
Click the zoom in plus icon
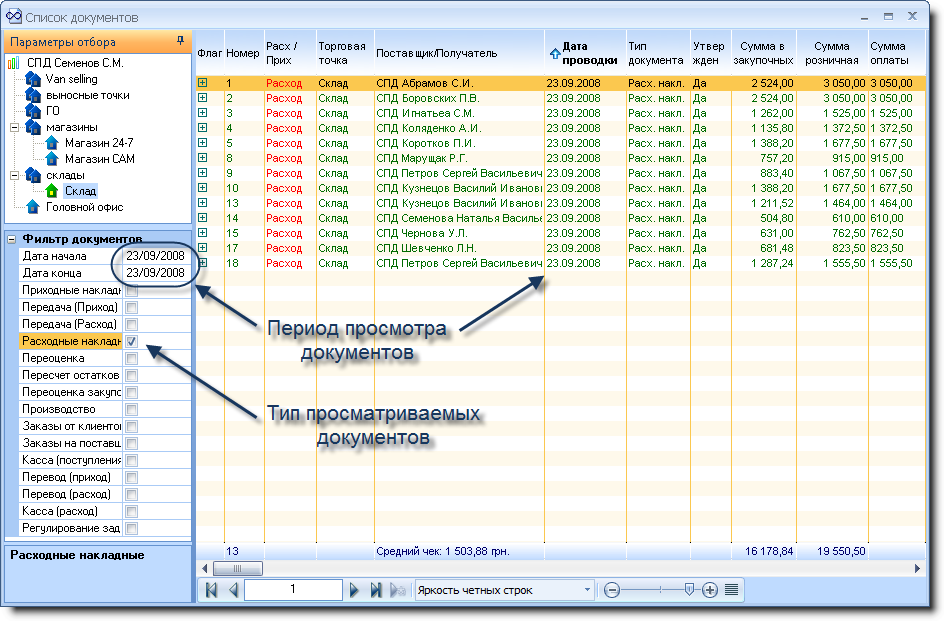pyautogui.click(x=710, y=590)
